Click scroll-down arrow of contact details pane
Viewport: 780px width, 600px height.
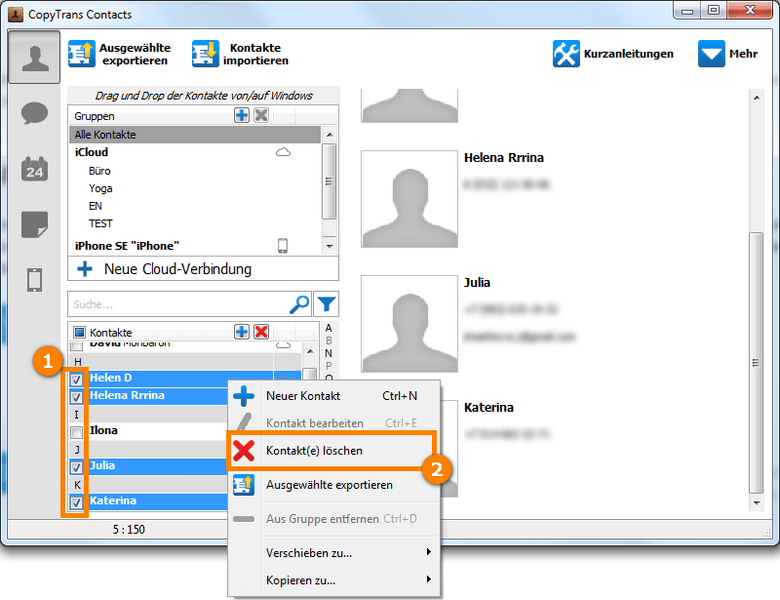tap(757, 503)
